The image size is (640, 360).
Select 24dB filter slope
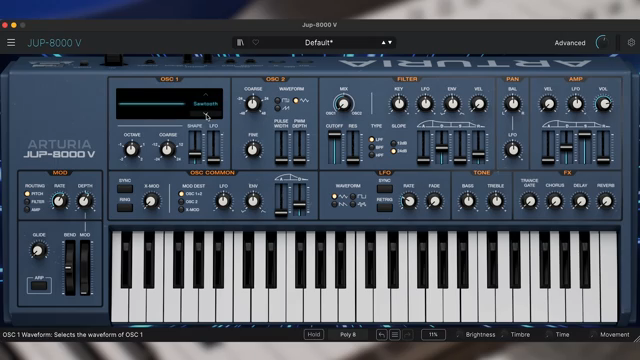coord(393,151)
